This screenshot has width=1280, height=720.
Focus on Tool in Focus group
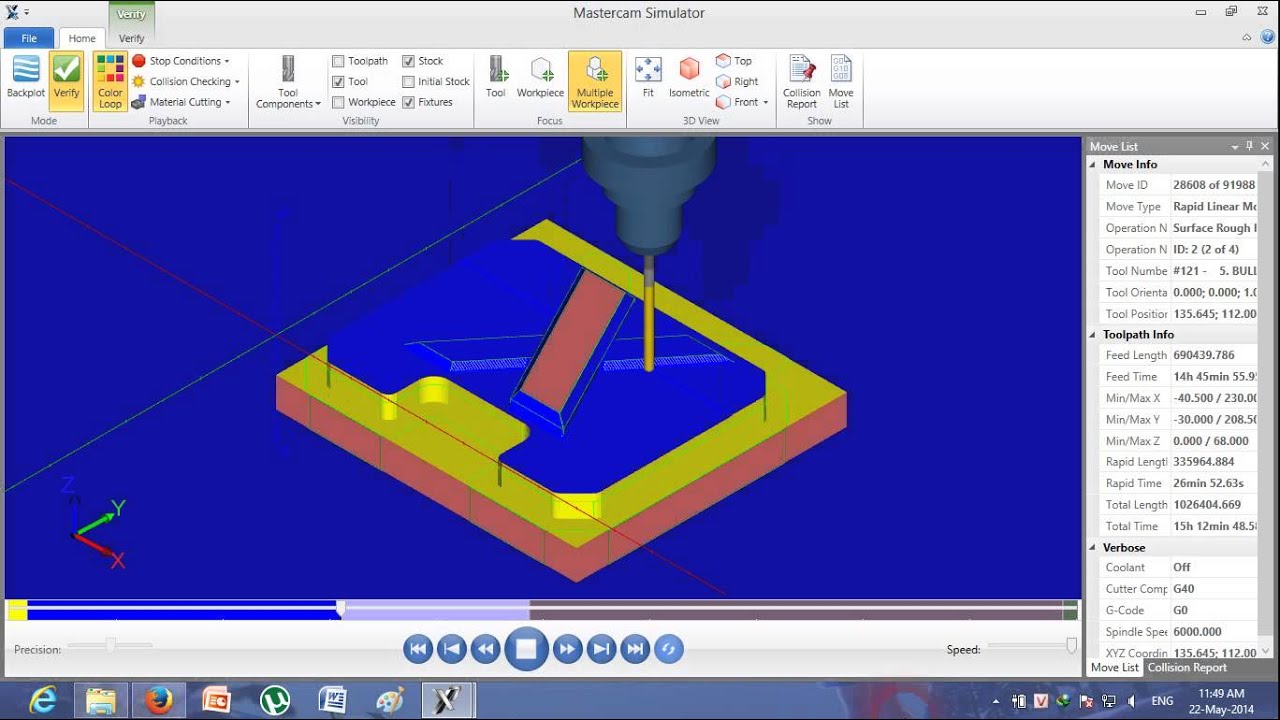(x=496, y=78)
